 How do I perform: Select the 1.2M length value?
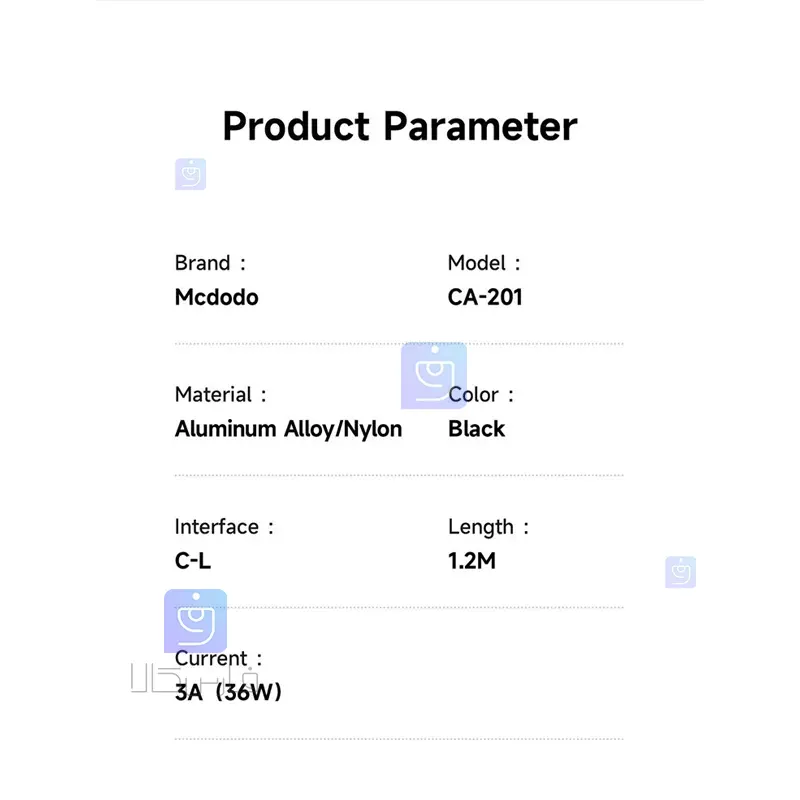coord(472,561)
